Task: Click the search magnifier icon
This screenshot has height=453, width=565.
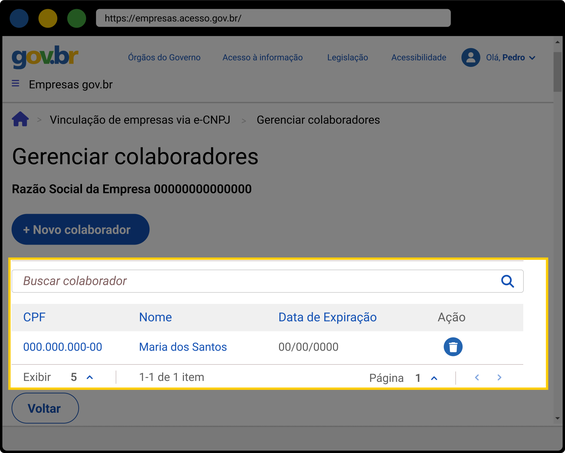Action: coord(507,281)
